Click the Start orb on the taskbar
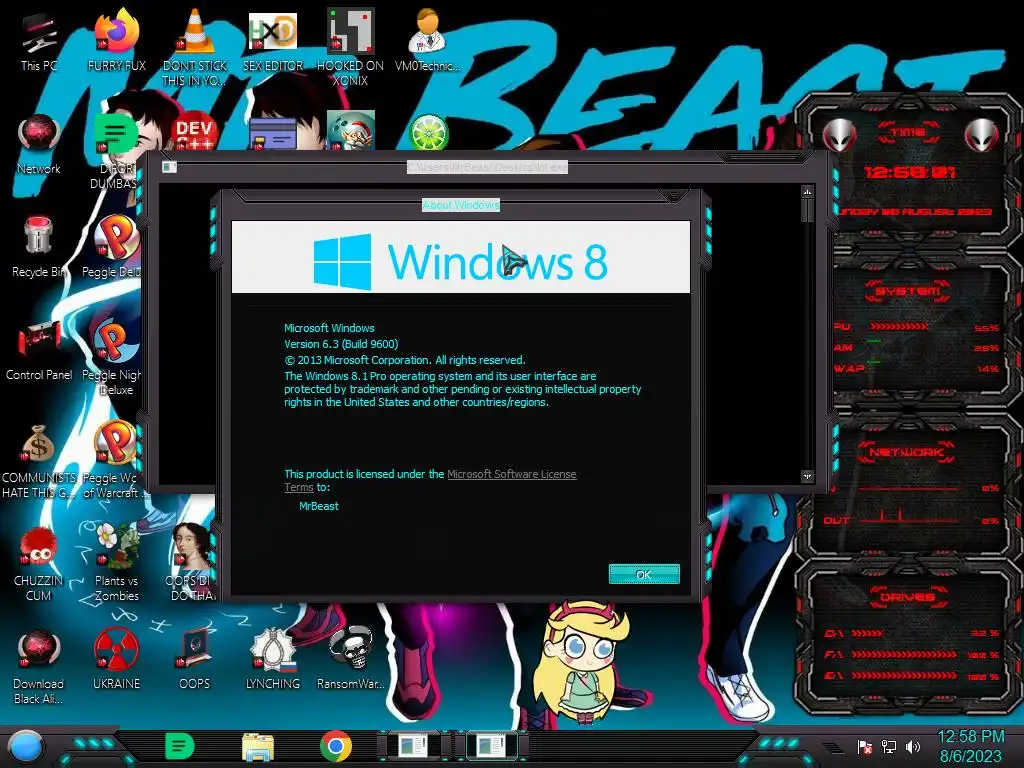This screenshot has height=768, width=1024. (25, 746)
